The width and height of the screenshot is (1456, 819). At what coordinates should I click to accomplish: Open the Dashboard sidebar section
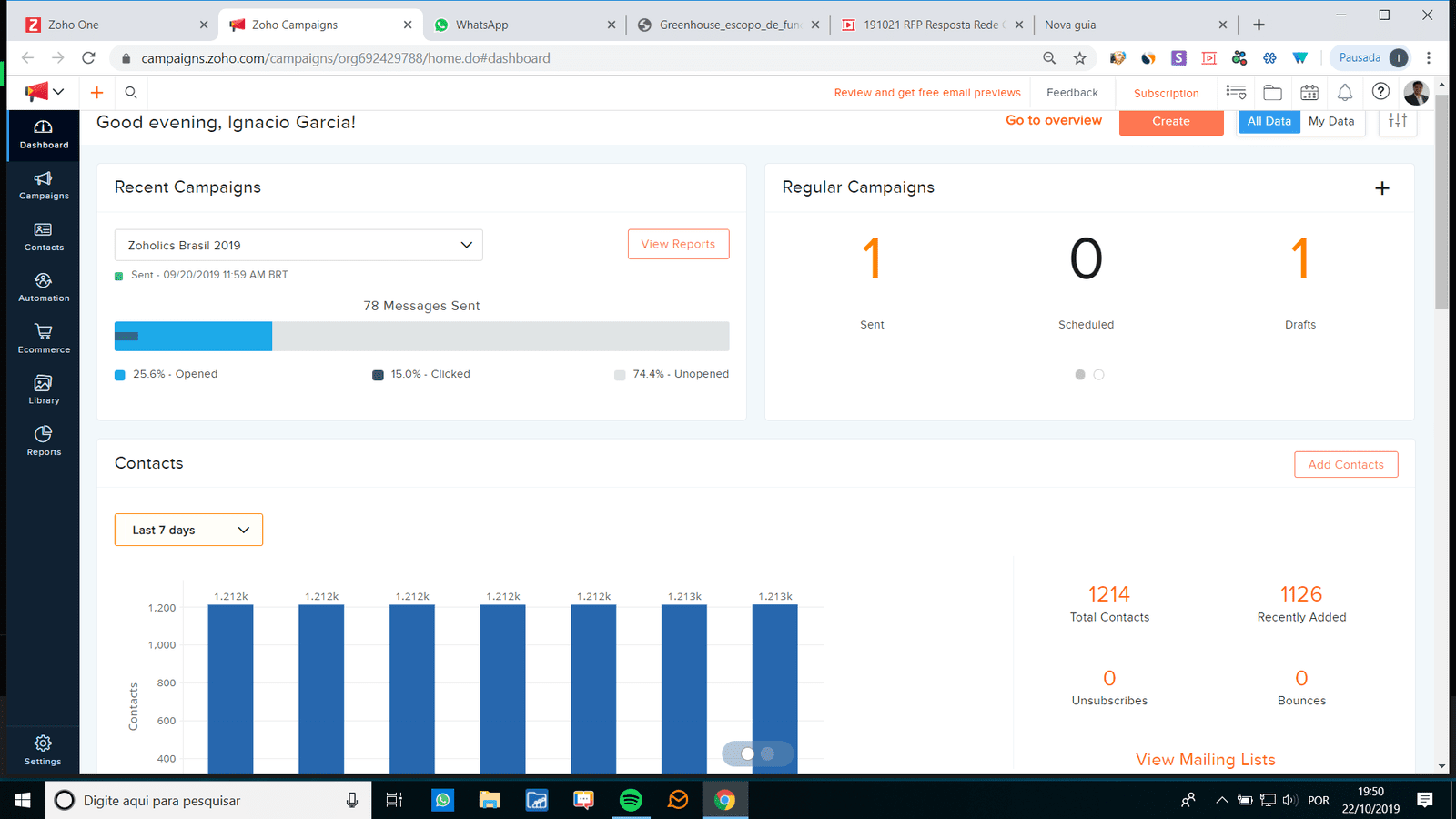coord(44,135)
